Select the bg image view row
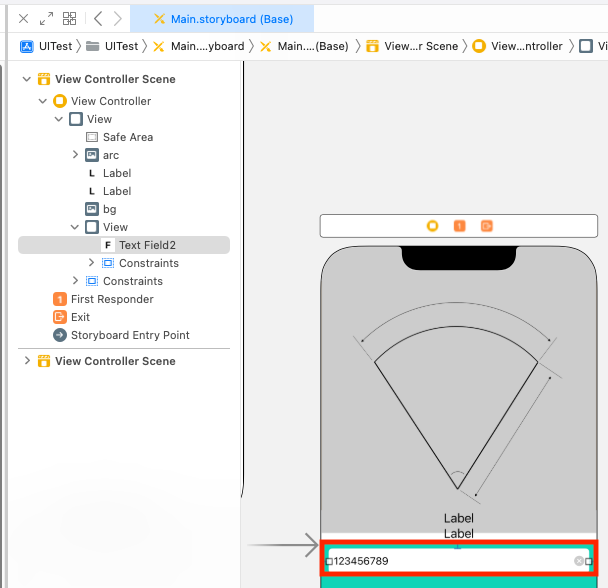608x588 pixels. [x=124, y=209]
